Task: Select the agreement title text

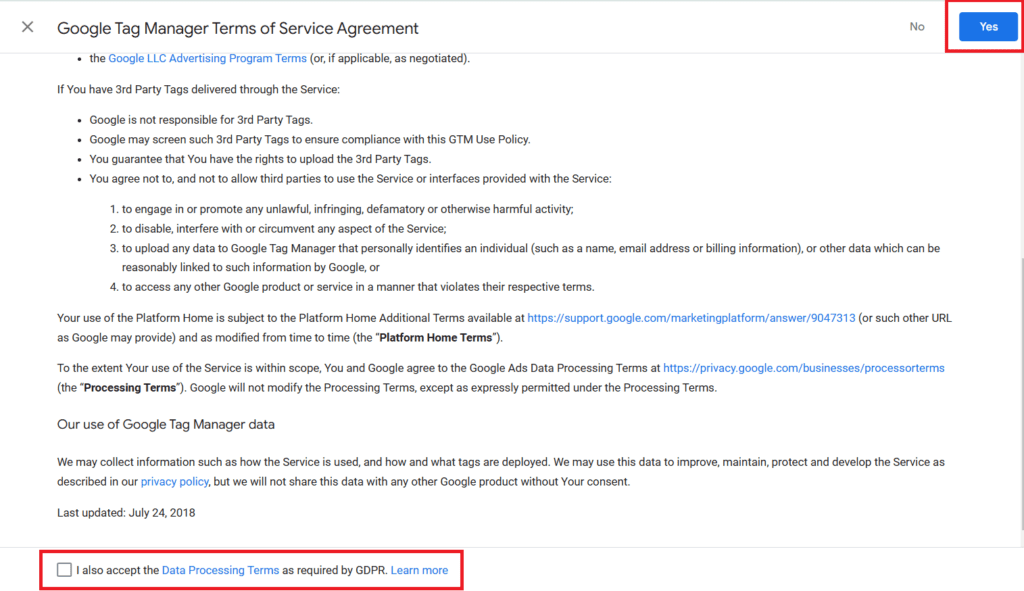Action: tap(238, 28)
